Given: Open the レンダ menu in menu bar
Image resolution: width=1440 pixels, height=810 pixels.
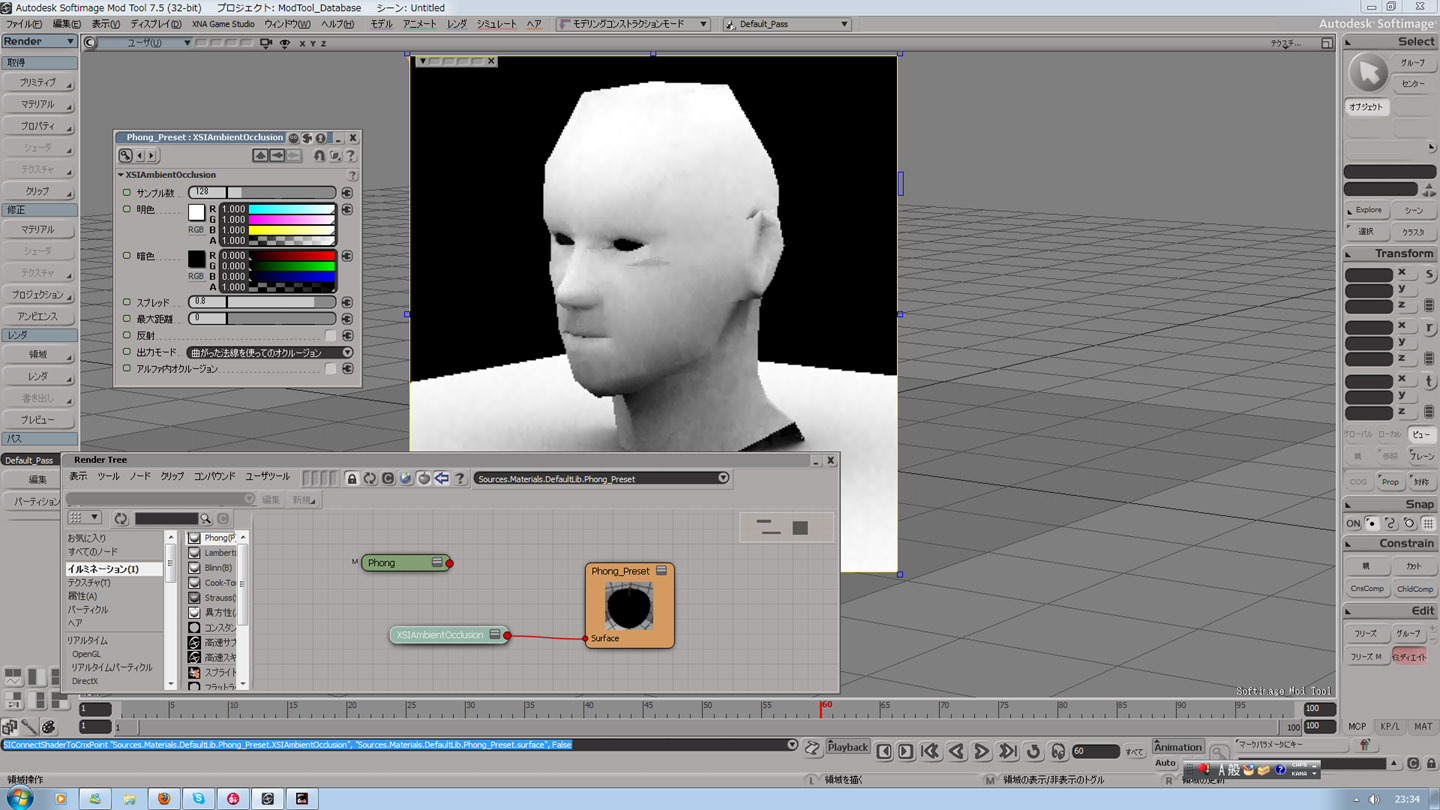Looking at the screenshot, I should (456, 24).
